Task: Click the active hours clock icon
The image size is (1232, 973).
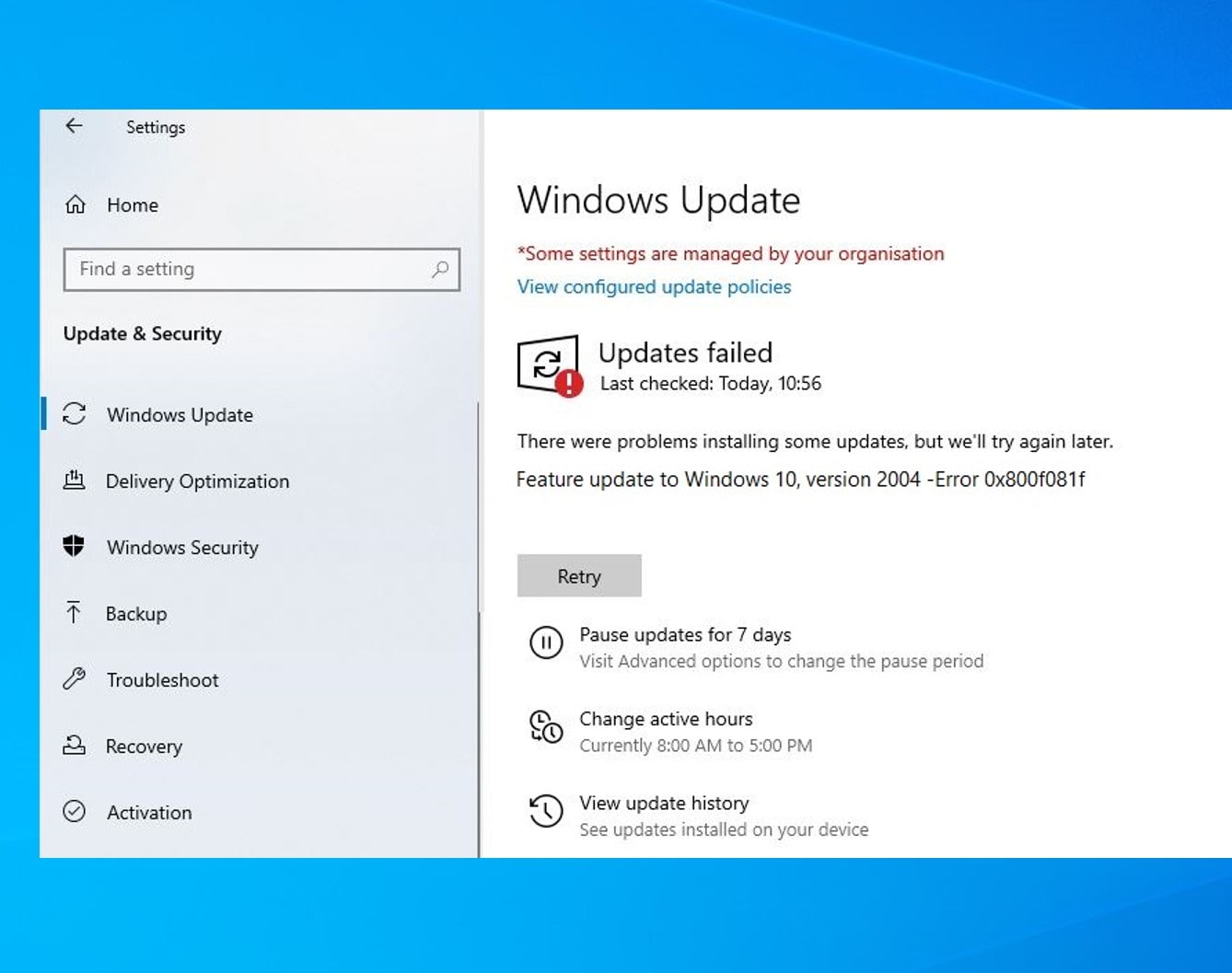Action: [x=546, y=727]
